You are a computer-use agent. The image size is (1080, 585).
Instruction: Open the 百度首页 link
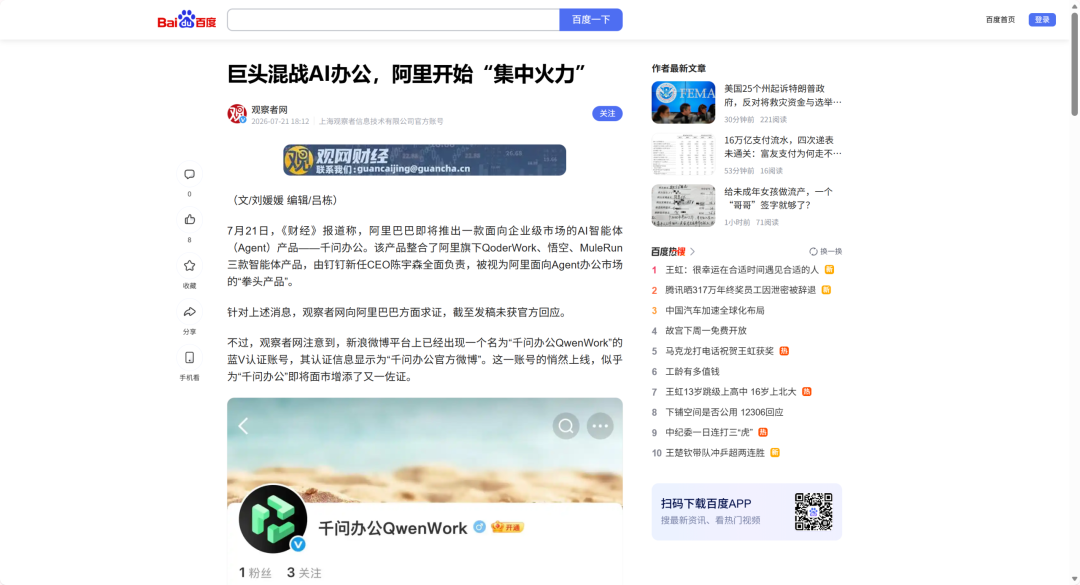click(x=1000, y=19)
